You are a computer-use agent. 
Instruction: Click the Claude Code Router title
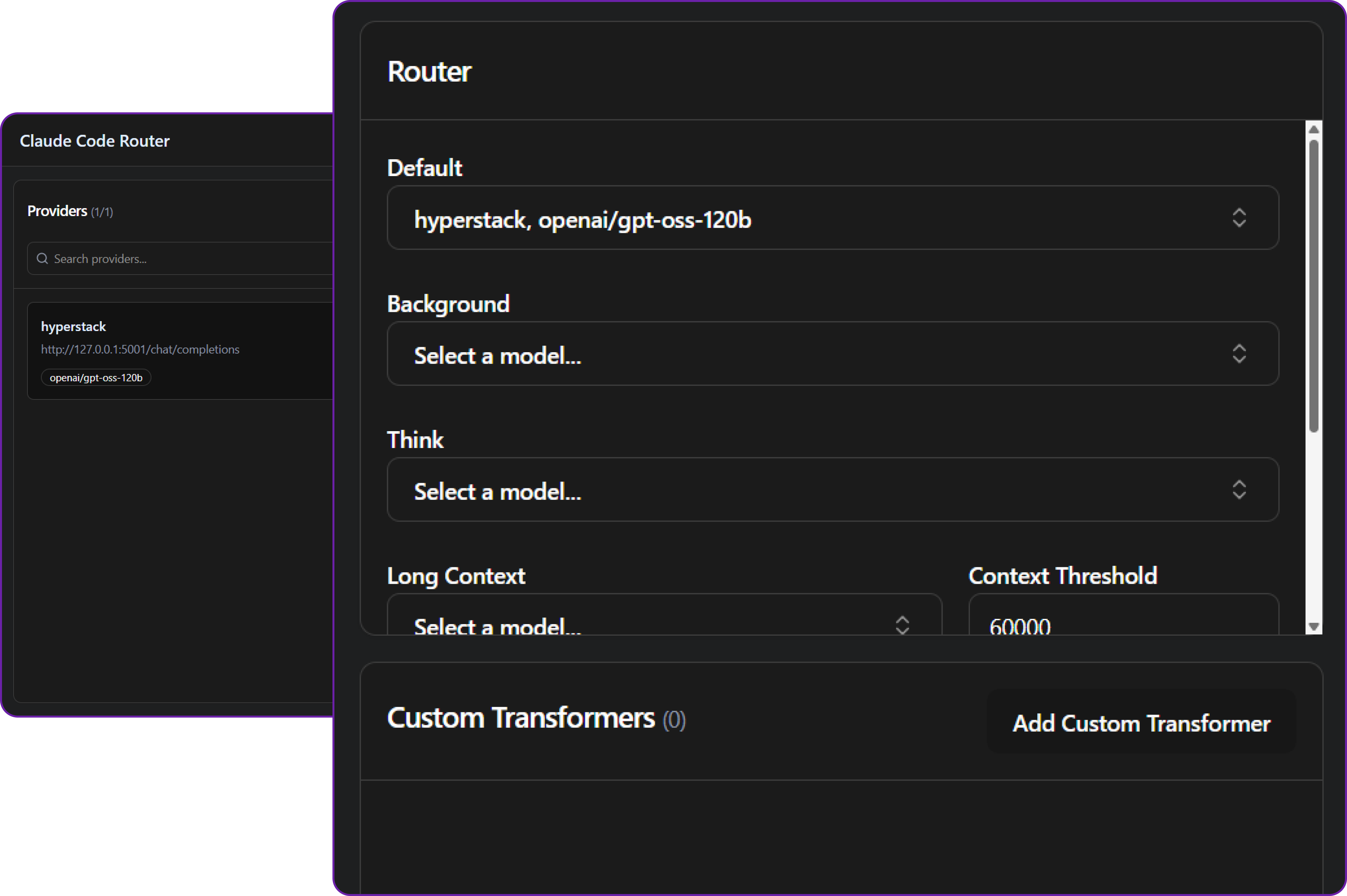[x=95, y=141]
